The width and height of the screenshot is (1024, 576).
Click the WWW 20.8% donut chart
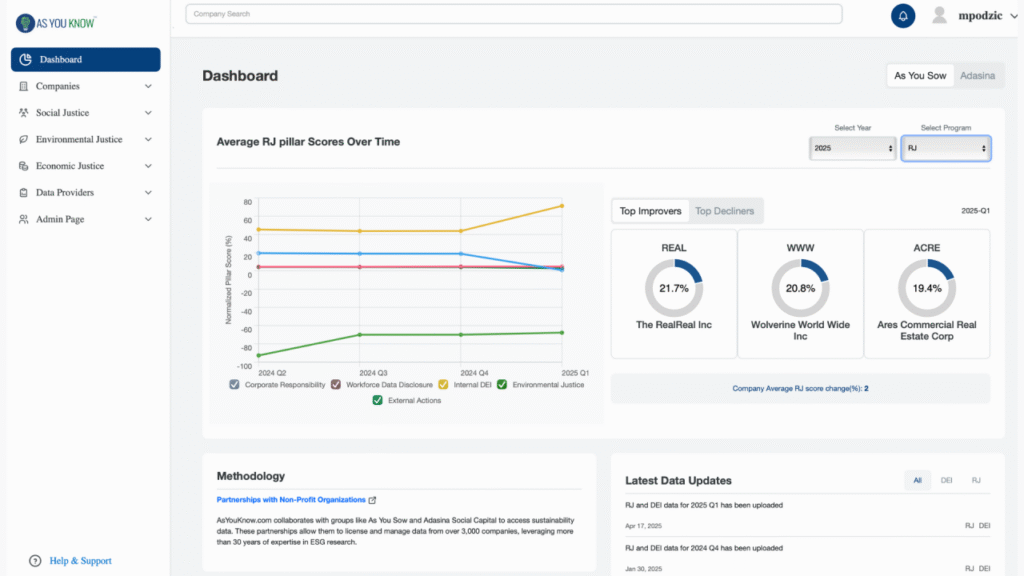click(800, 288)
